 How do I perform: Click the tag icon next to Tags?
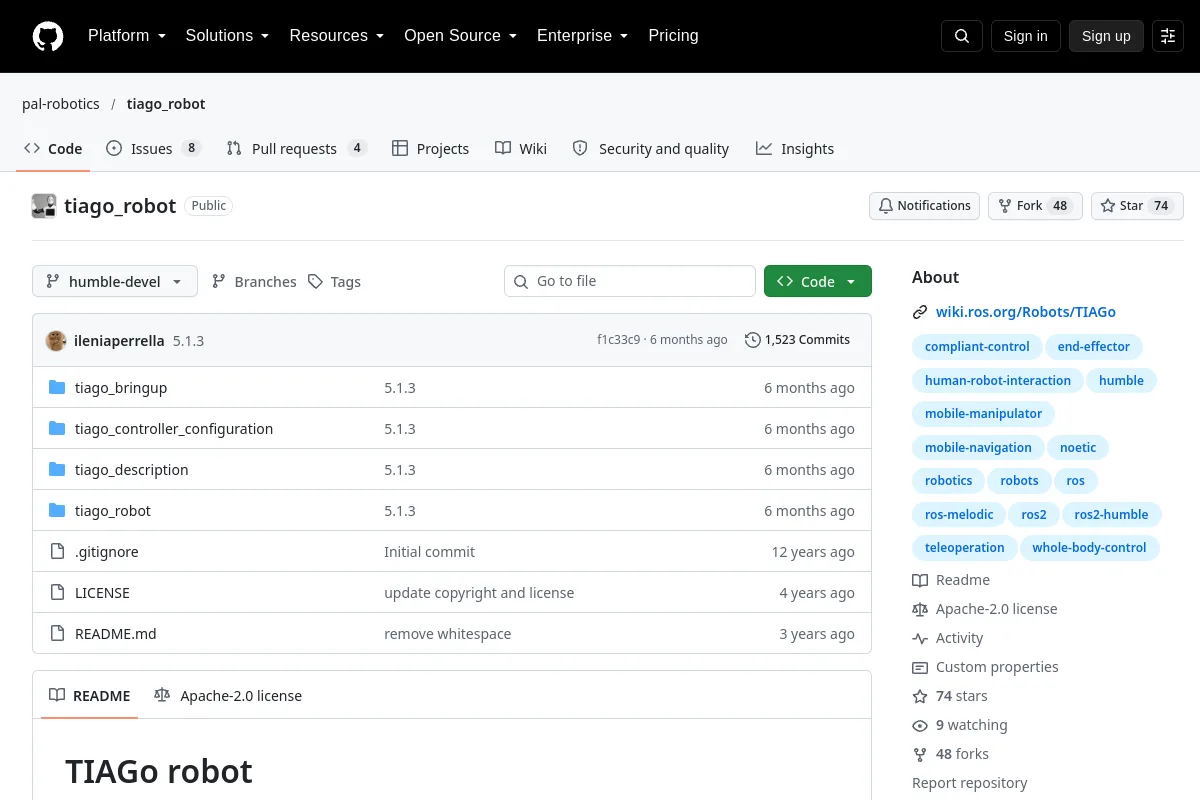[x=315, y=282]
